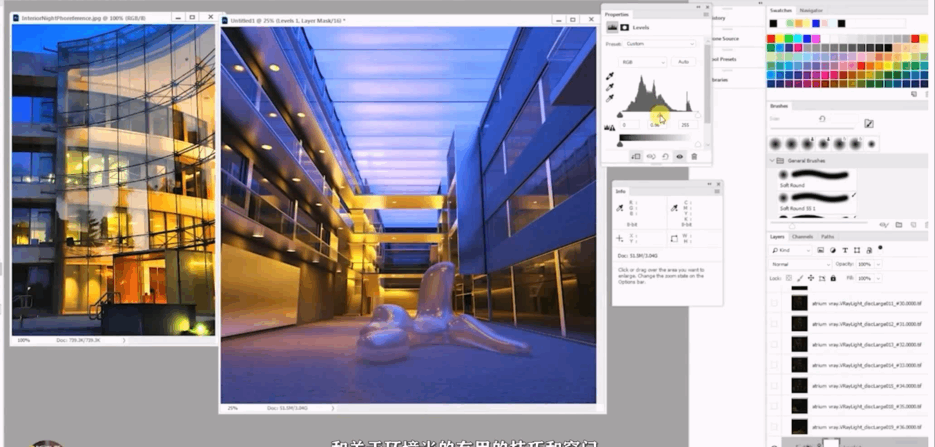Pick the red swatch in Swatches grid
935x447 pixels.
tap(770, 39)
